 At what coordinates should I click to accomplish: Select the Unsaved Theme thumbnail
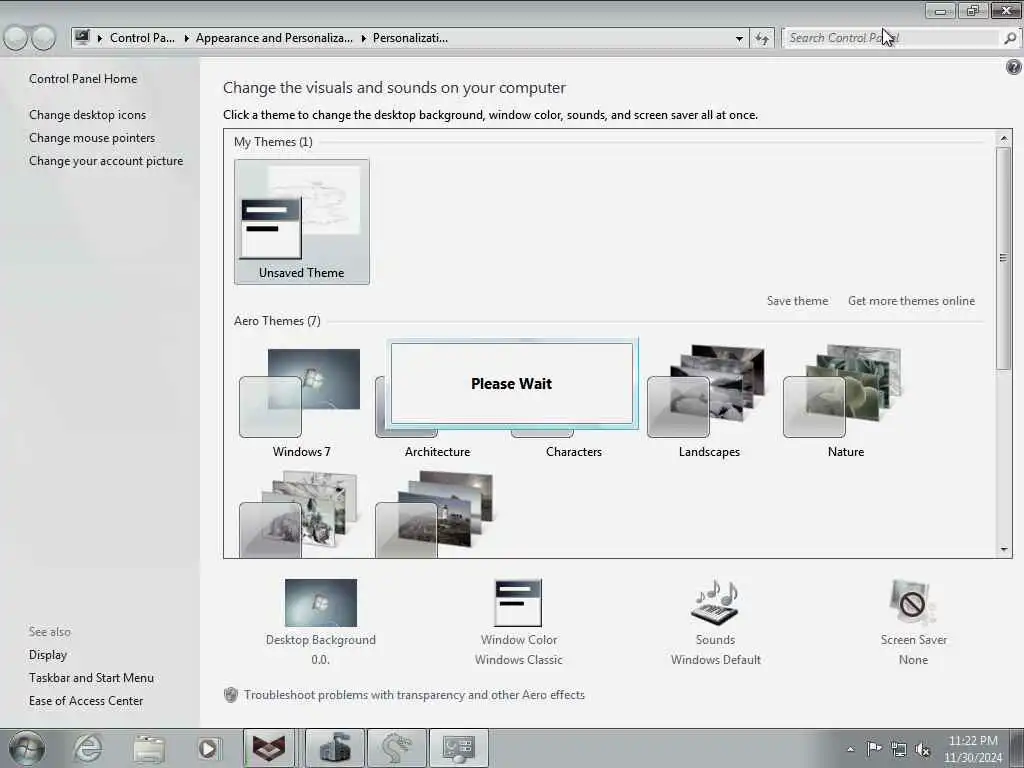point(302,221)
